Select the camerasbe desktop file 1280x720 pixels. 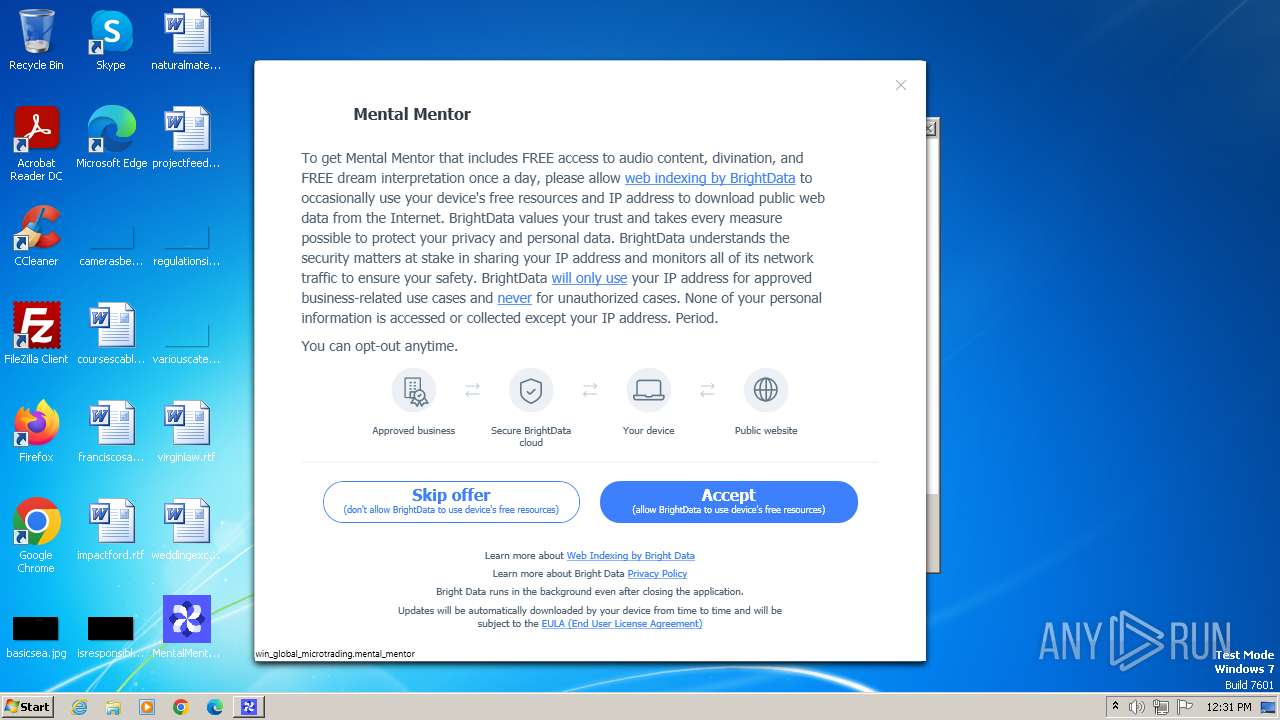coord(111,245)
